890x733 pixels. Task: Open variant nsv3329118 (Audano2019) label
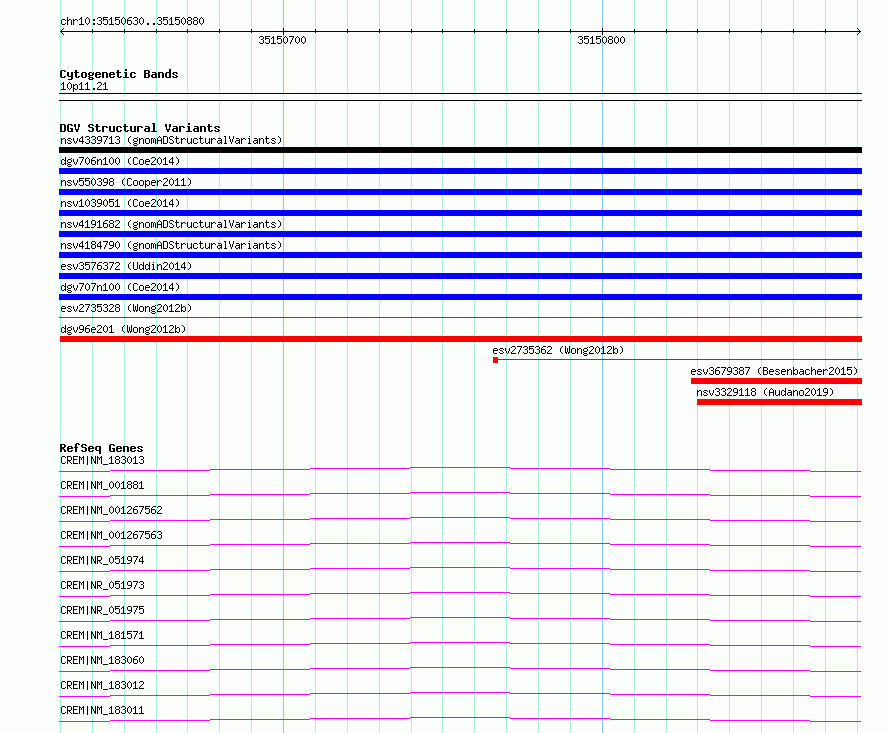tap(765, 392)
